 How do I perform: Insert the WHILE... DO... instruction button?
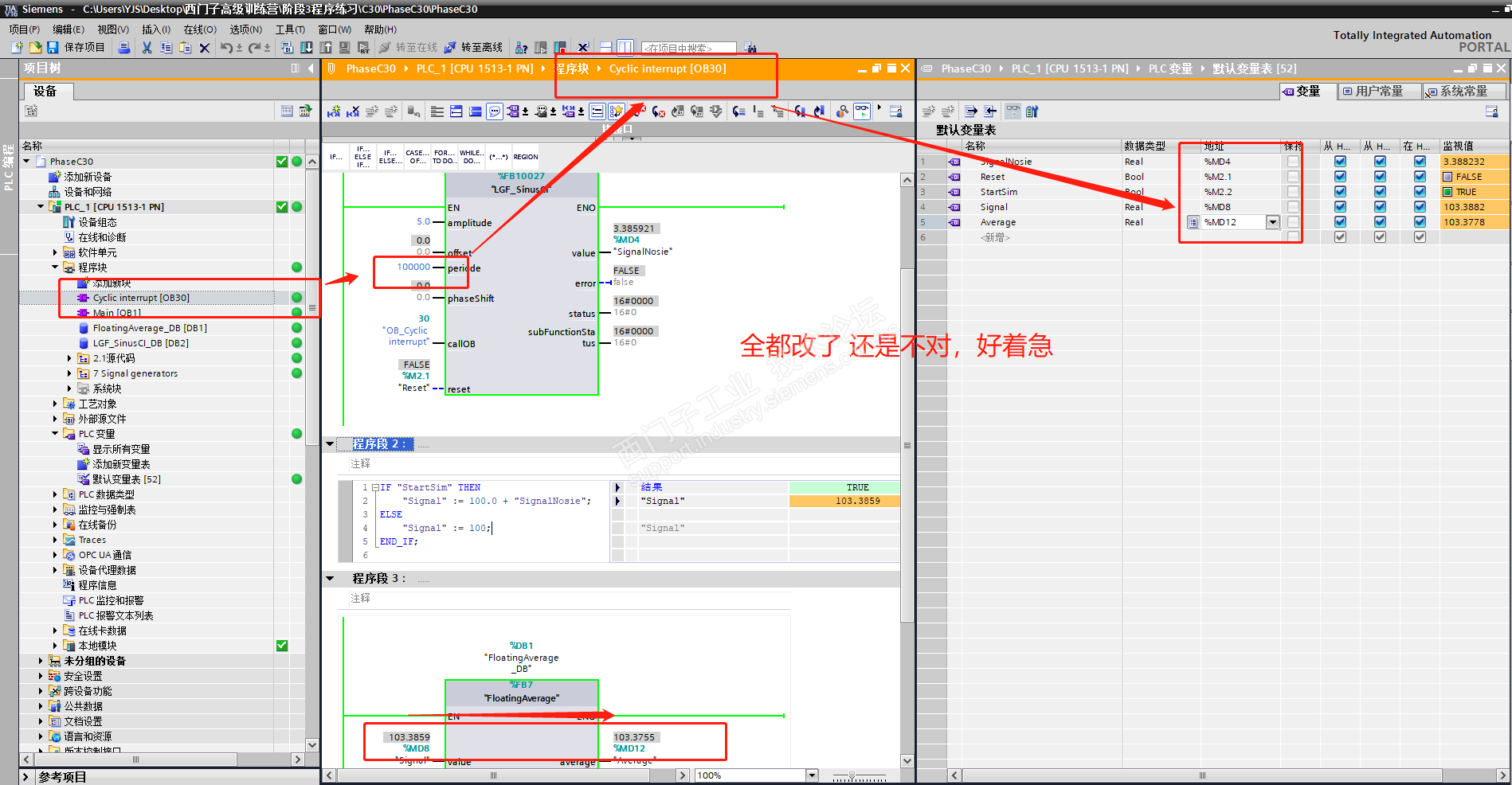point(472,157)
